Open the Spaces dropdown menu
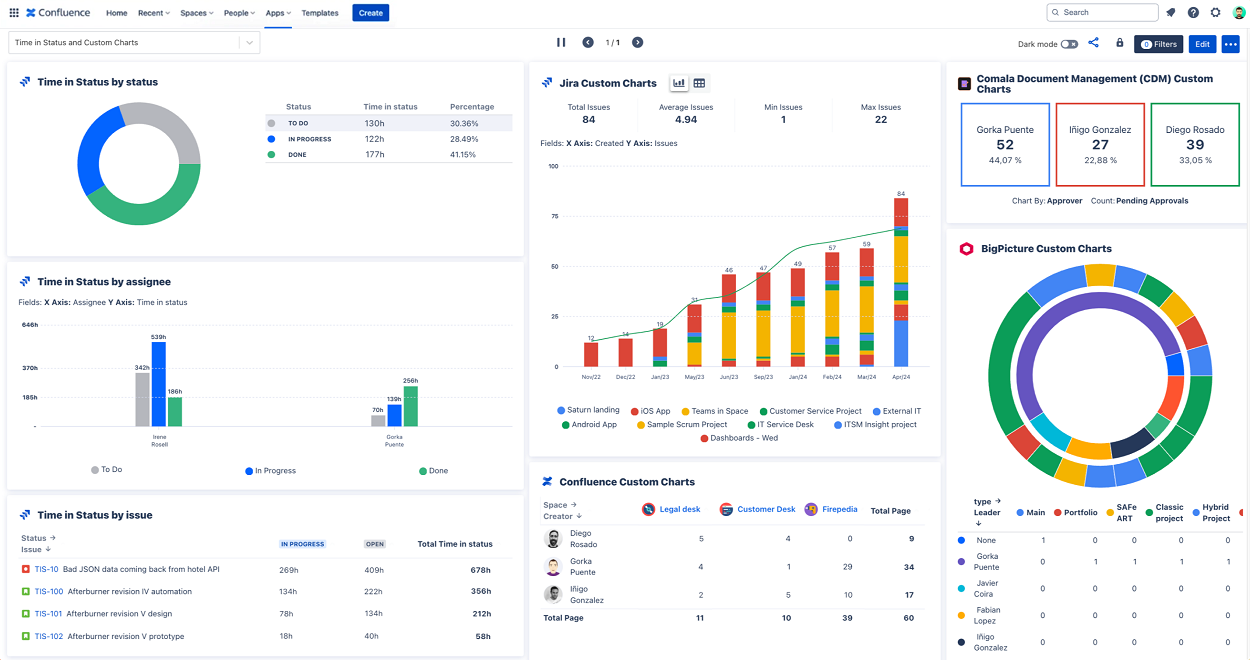The height and width of the screenshot is (660, 1250). [x=194, y=13]
